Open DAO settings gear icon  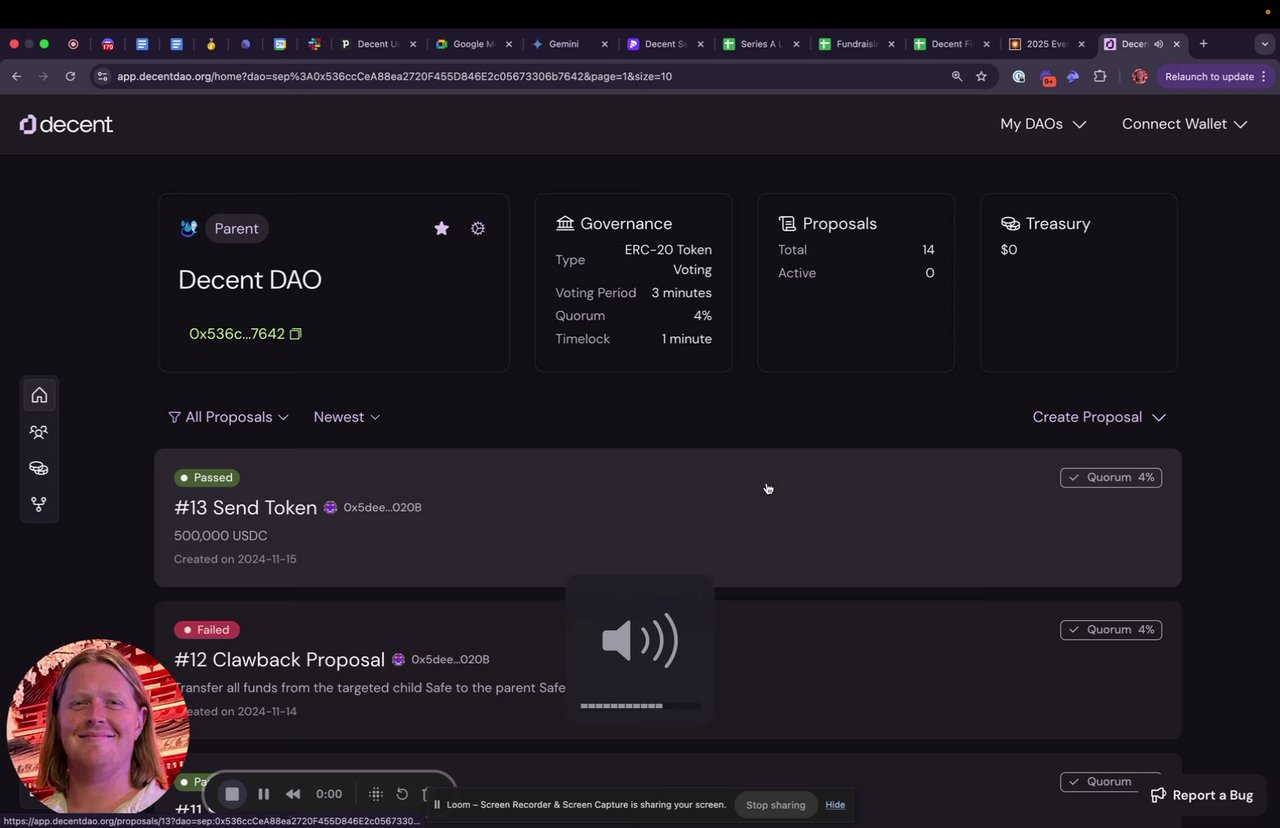point(478,228)
